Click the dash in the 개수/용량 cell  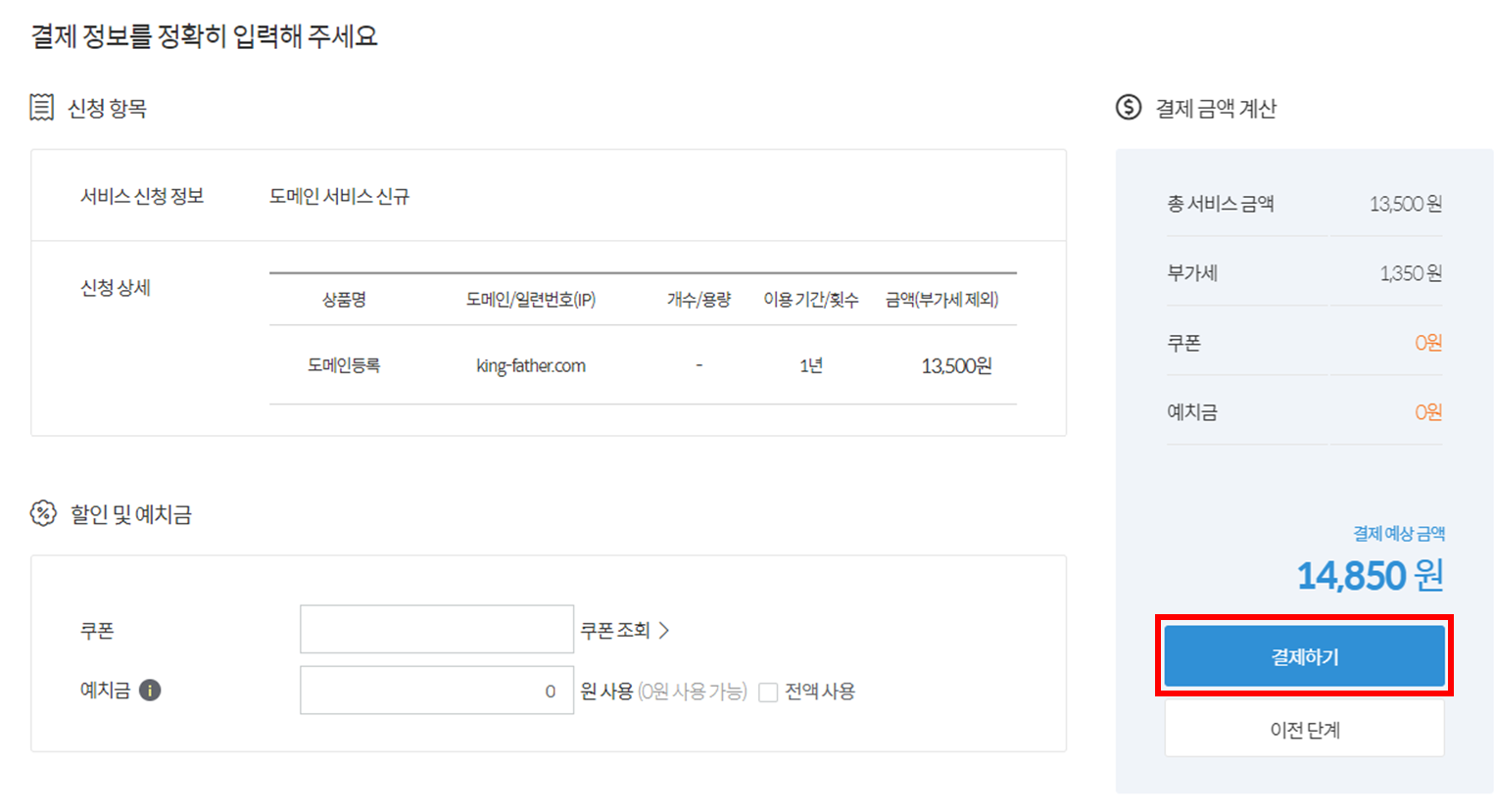point(699,365)
